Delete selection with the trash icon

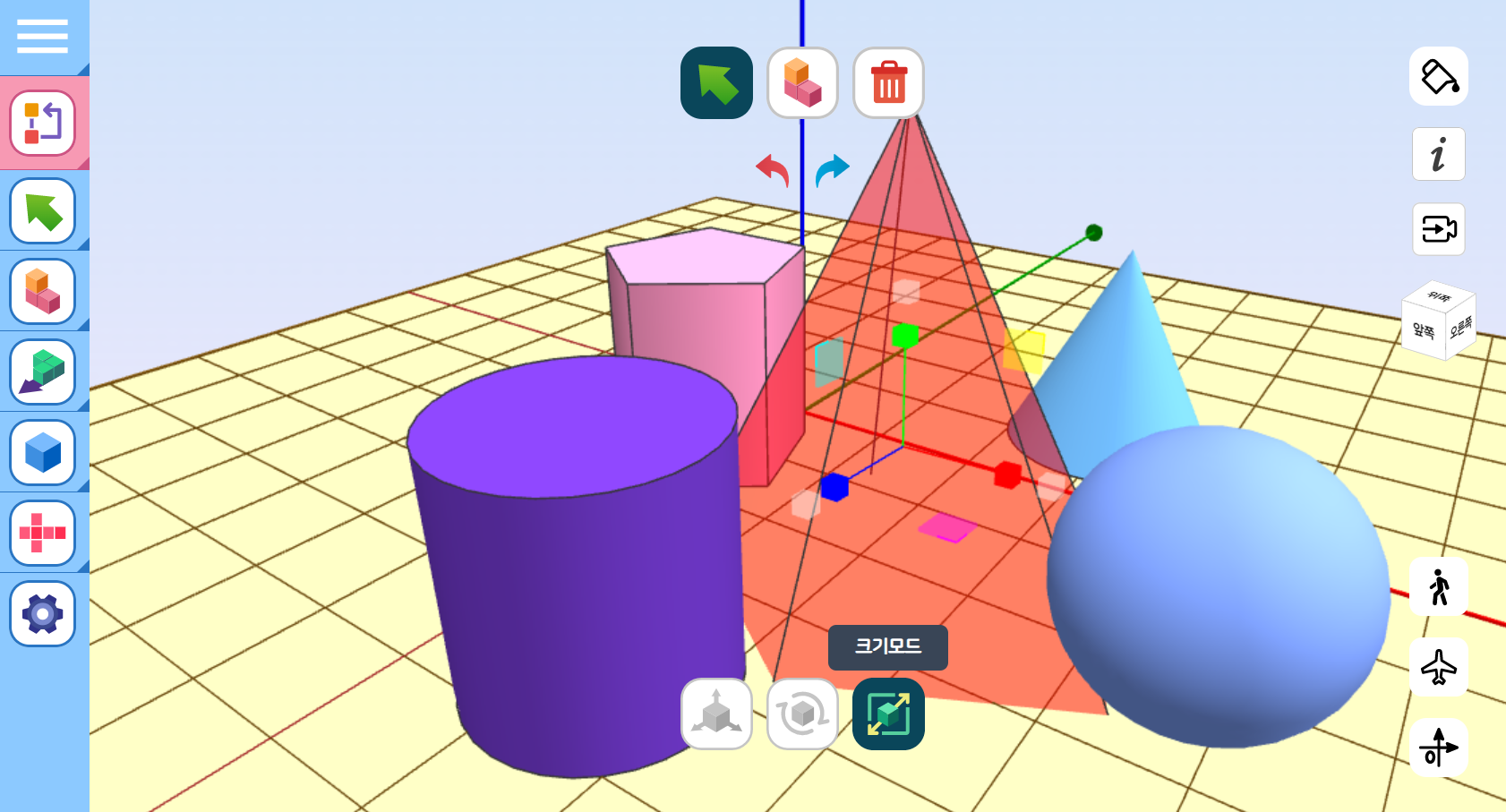coord(888,83)
